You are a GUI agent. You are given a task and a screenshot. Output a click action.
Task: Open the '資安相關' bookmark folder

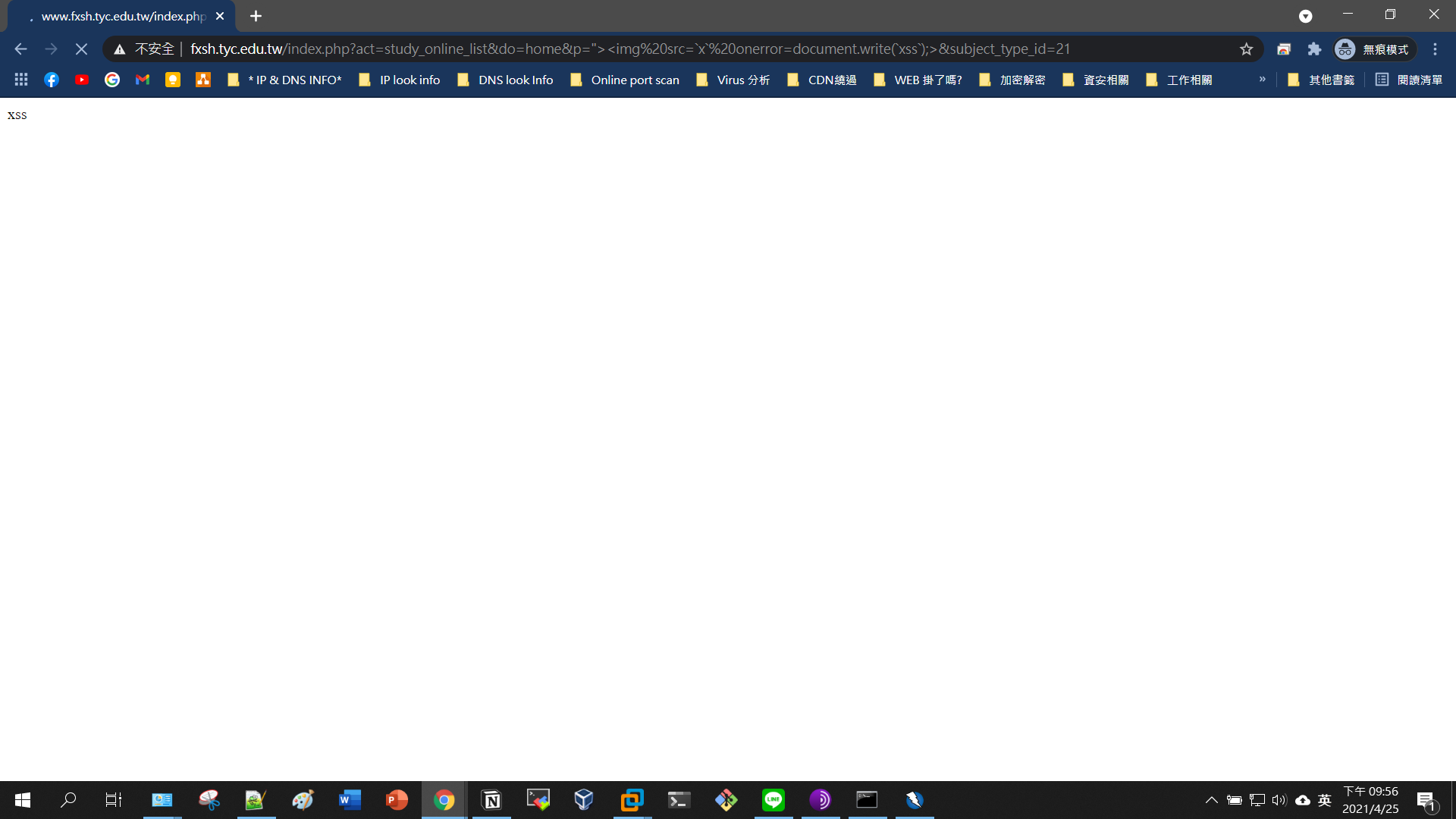[1096, 80]
